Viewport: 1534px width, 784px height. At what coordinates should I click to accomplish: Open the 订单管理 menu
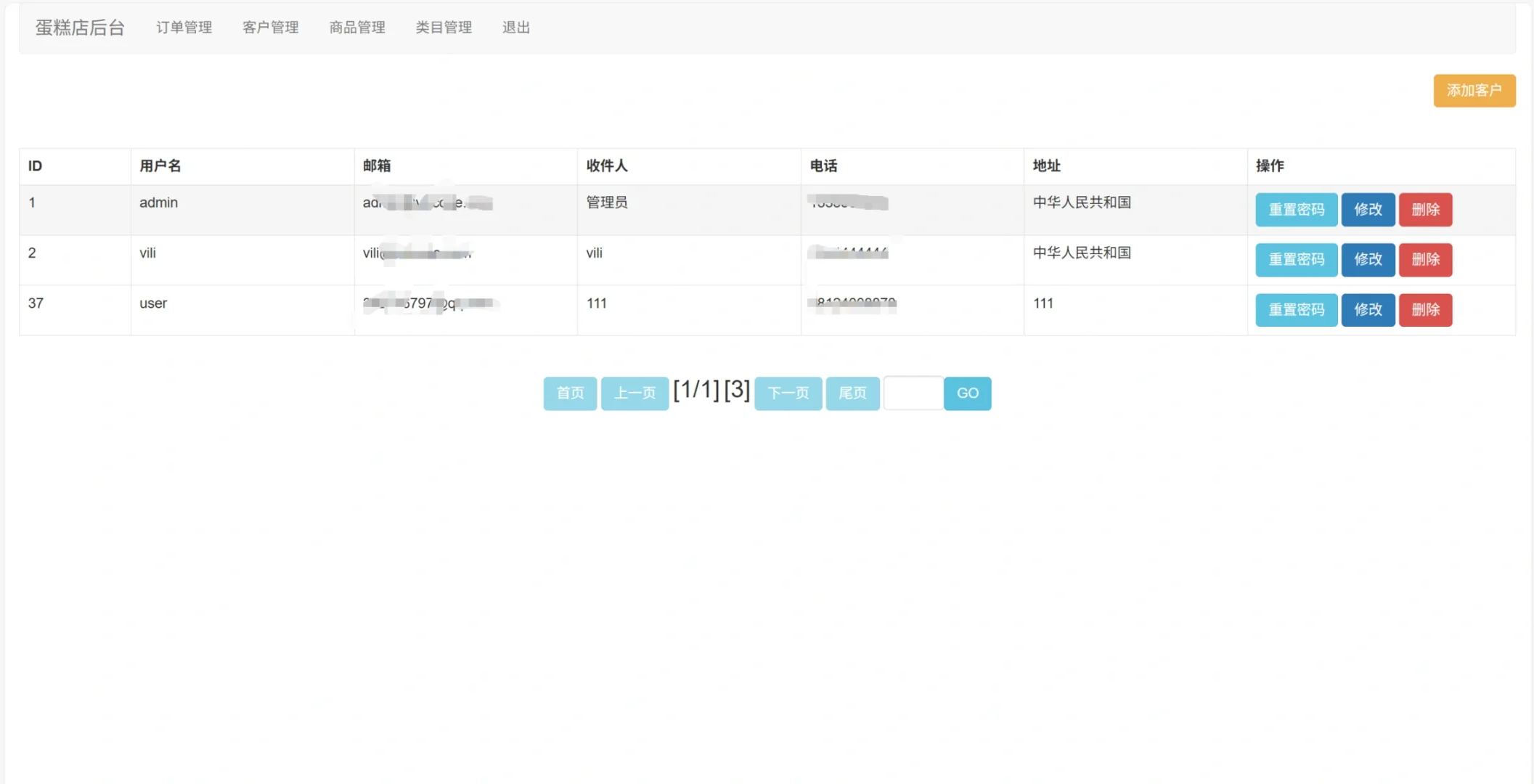pyautogui.click(x=184, y=28)
